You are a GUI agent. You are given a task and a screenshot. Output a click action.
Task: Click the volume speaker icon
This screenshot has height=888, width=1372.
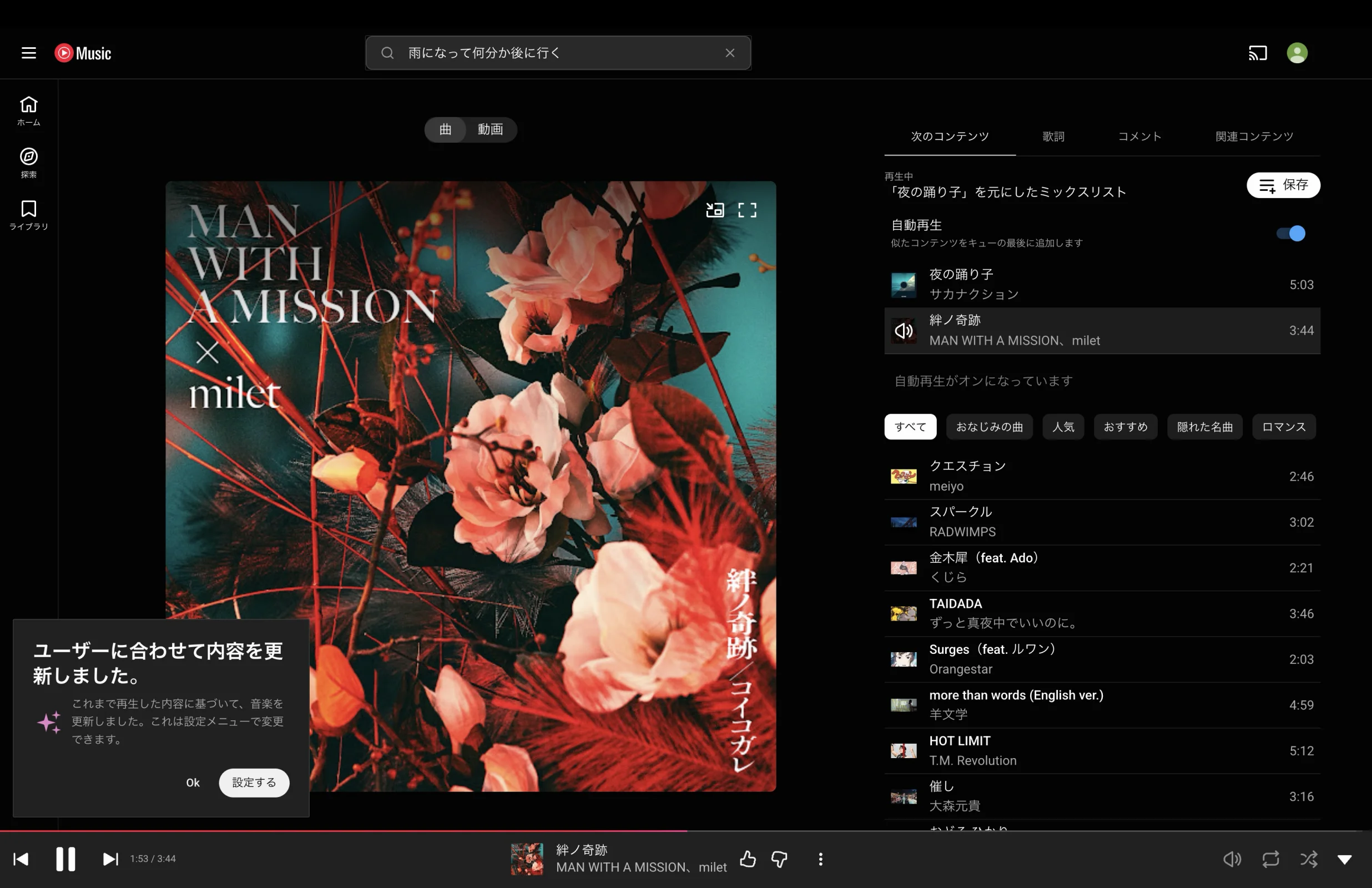pyautogui.click(x=1232, y=859)
